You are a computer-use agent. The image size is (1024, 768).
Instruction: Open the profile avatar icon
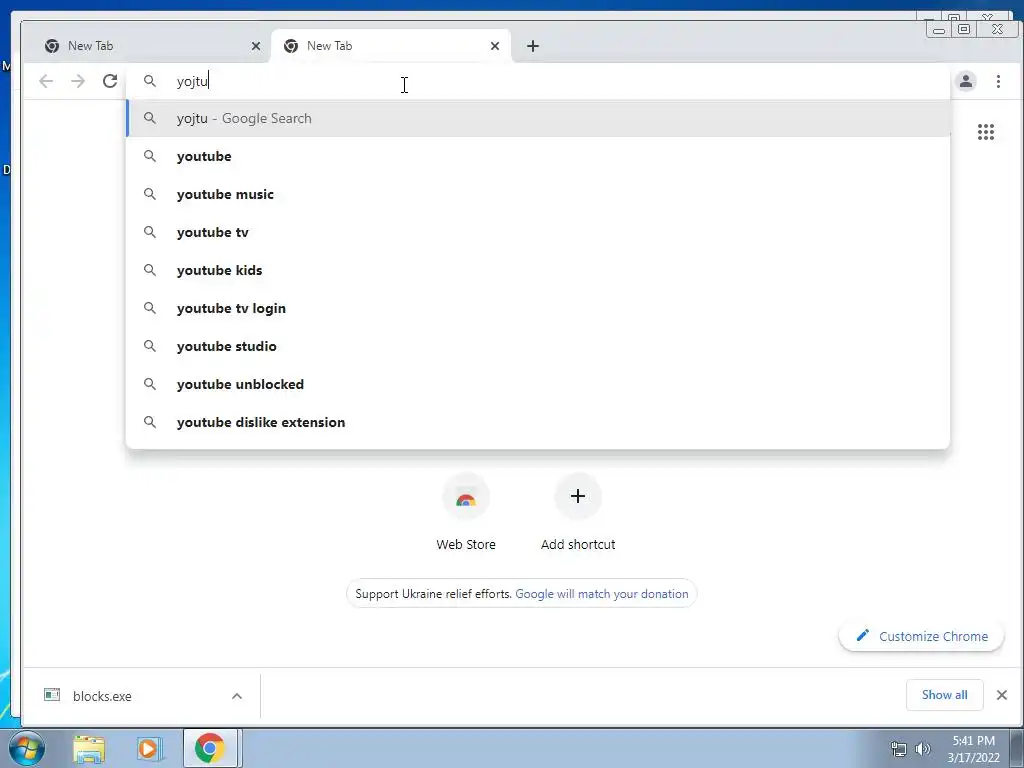coord(966,81)
